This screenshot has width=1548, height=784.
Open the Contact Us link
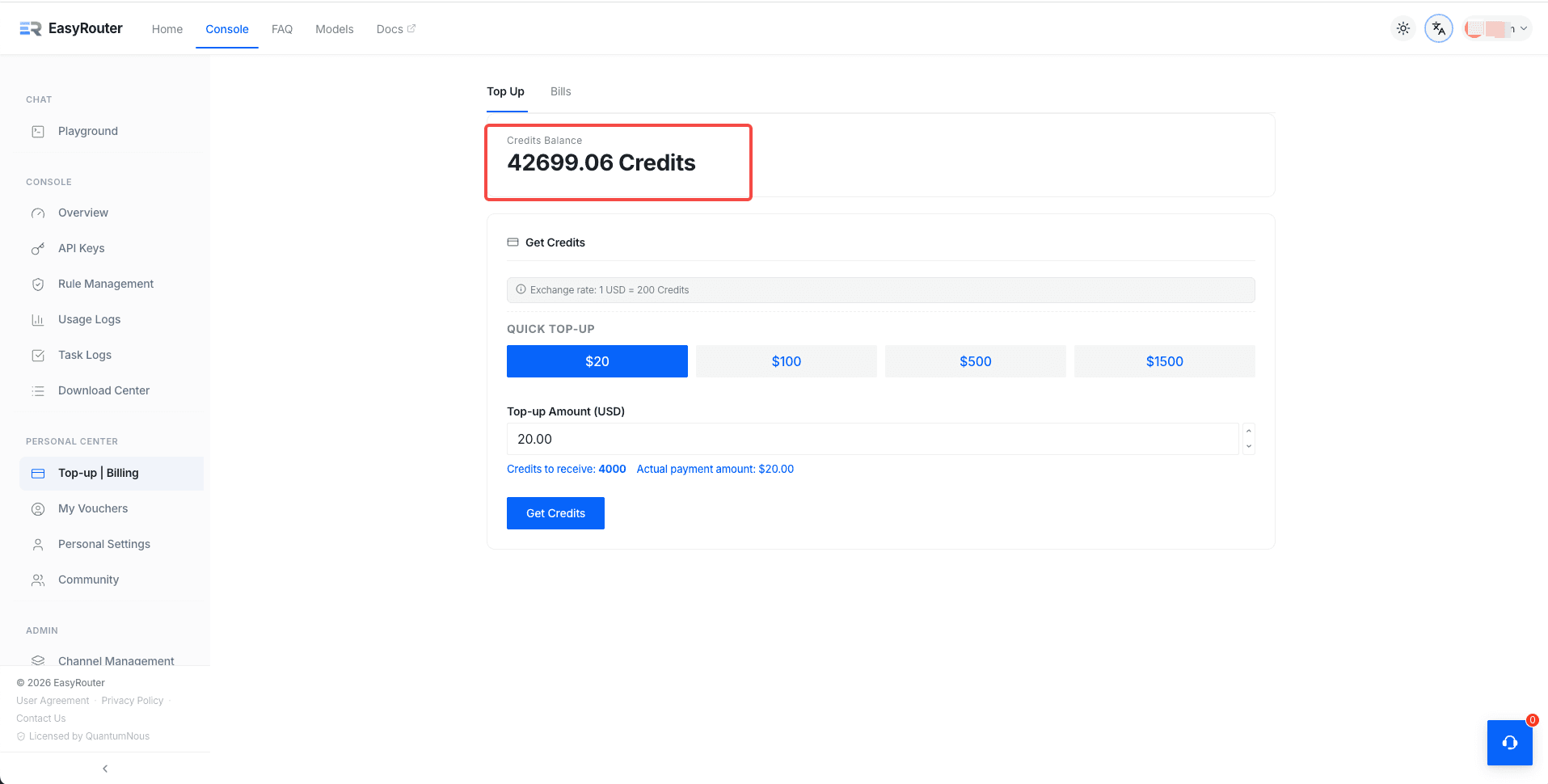[41, 719]
